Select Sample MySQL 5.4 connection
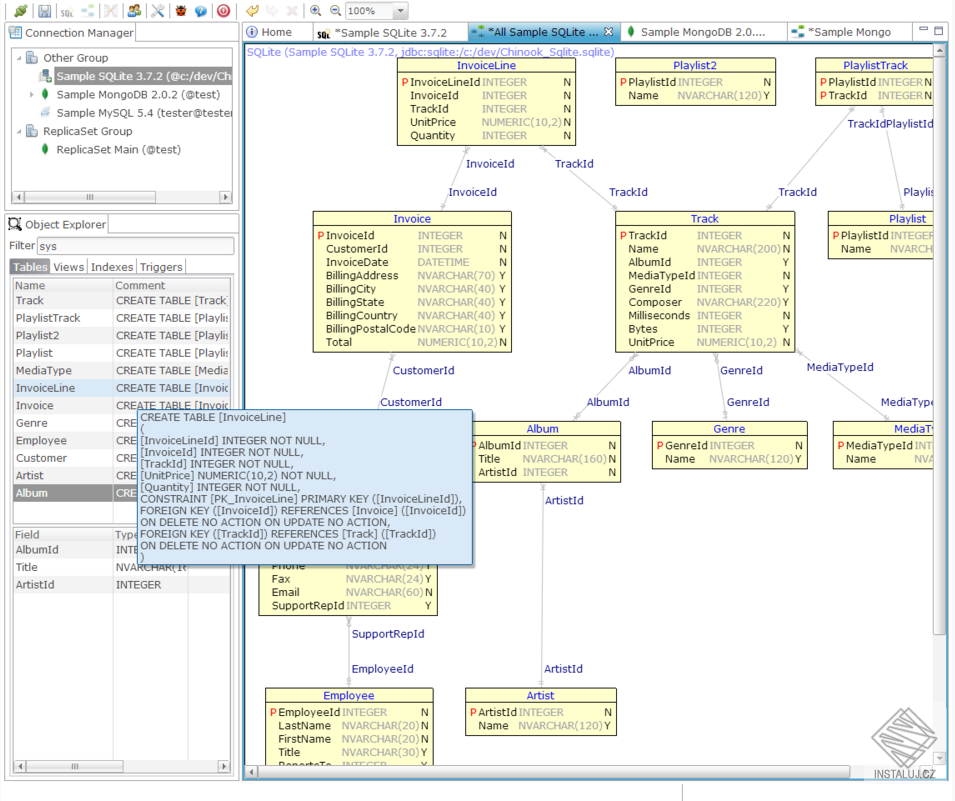Viewport: 955px width, 801px height. pyautogui.click(x=144, y=113)
